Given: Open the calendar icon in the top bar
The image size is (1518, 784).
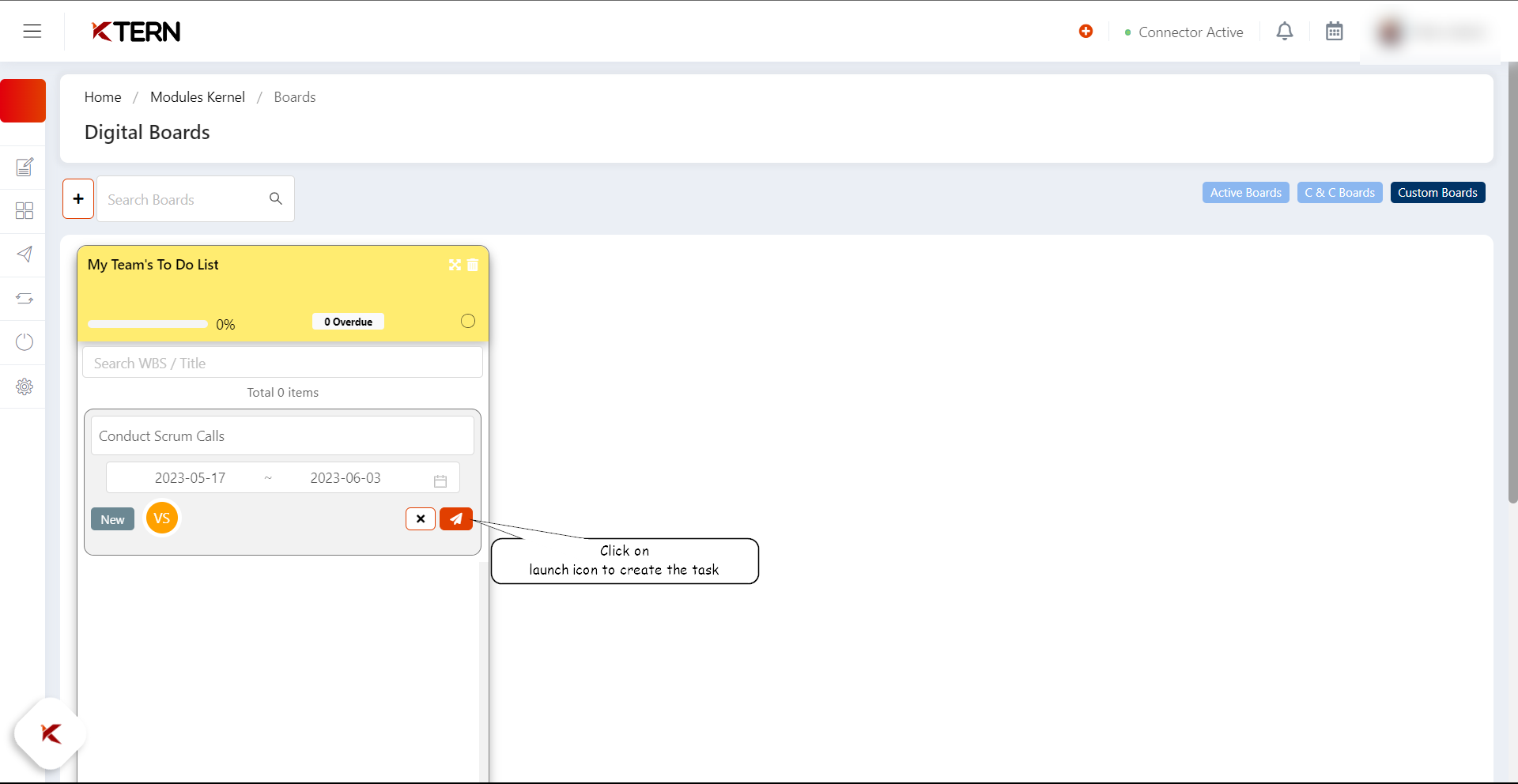Looking at the screenshot, I should pyautogui.click(x=1334, y=31).
